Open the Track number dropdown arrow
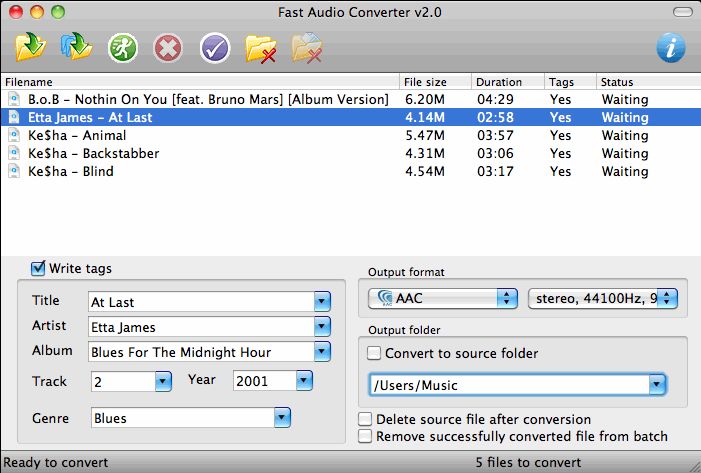701x473 pixels. (x=163, y=381)
